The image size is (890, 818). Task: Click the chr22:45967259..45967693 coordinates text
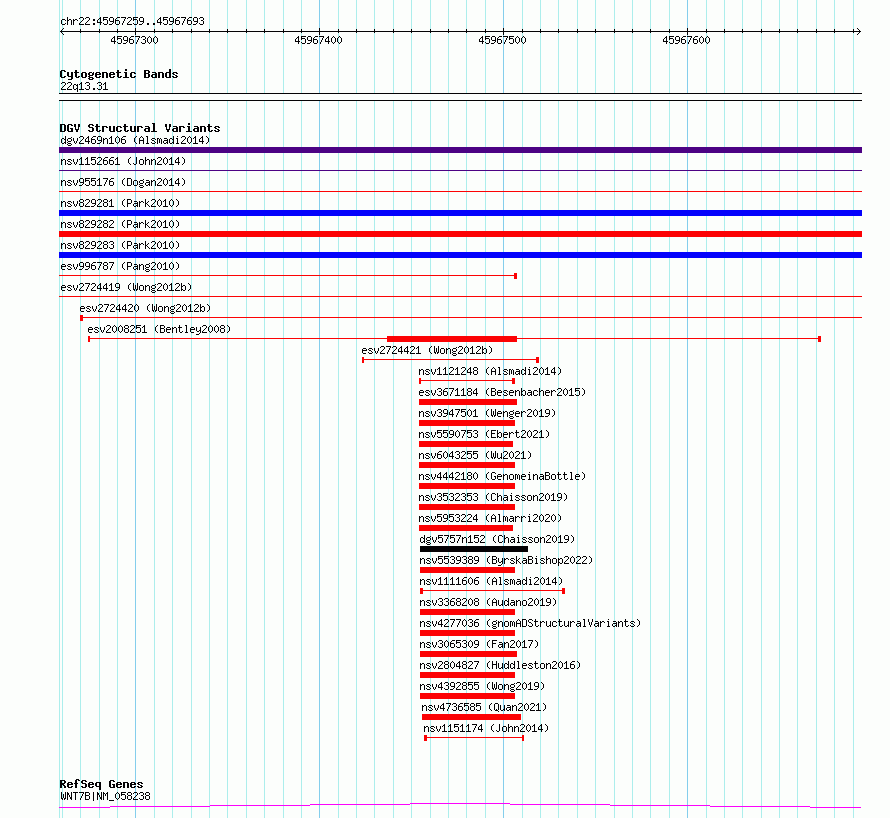(x=132, y=21)
